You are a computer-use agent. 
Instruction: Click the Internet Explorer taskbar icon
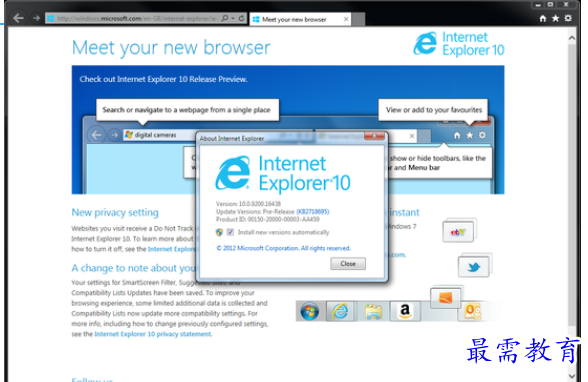(340, 311)
